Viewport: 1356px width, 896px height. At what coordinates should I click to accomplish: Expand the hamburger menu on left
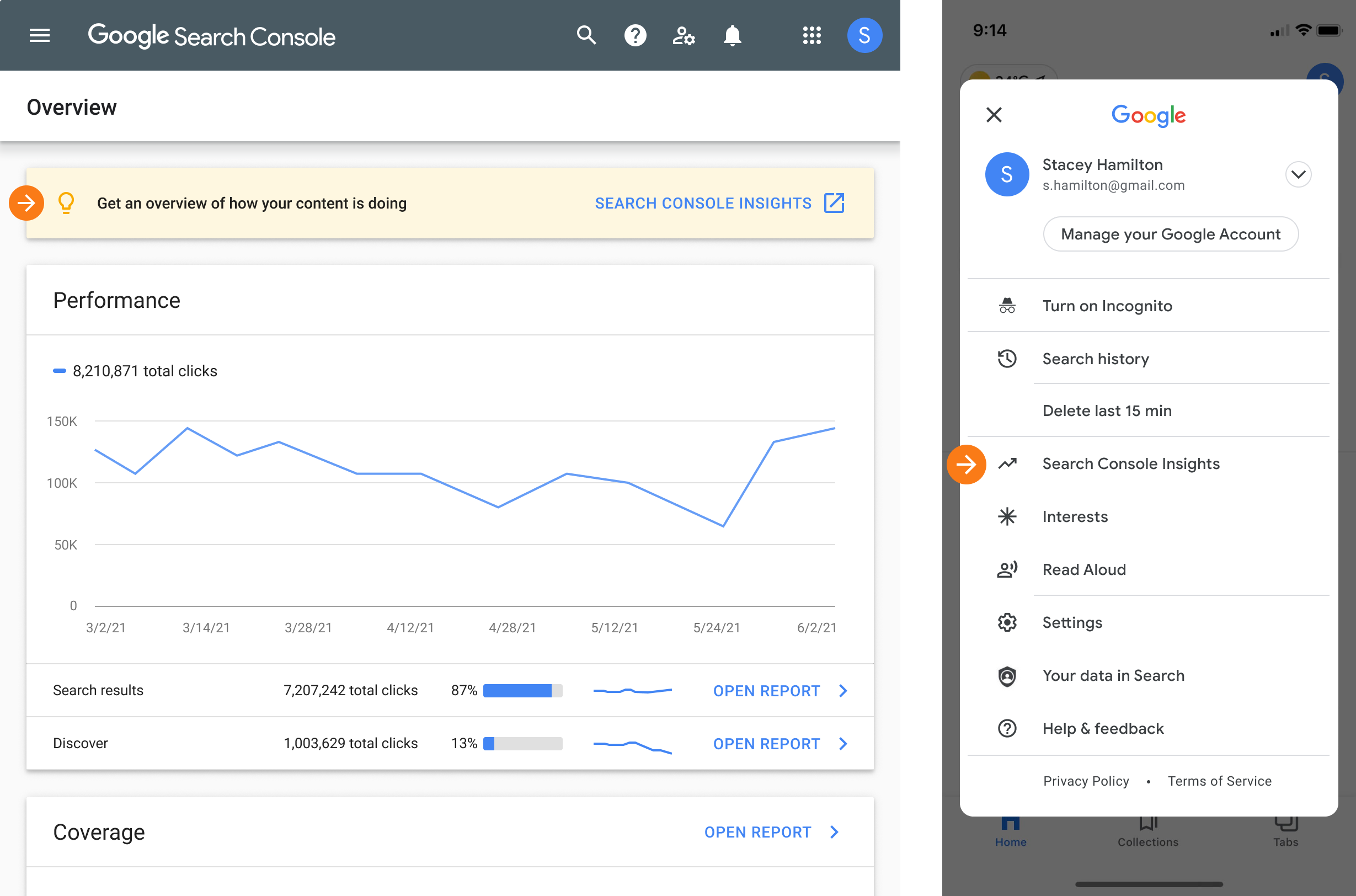click(x=38, y=35)
